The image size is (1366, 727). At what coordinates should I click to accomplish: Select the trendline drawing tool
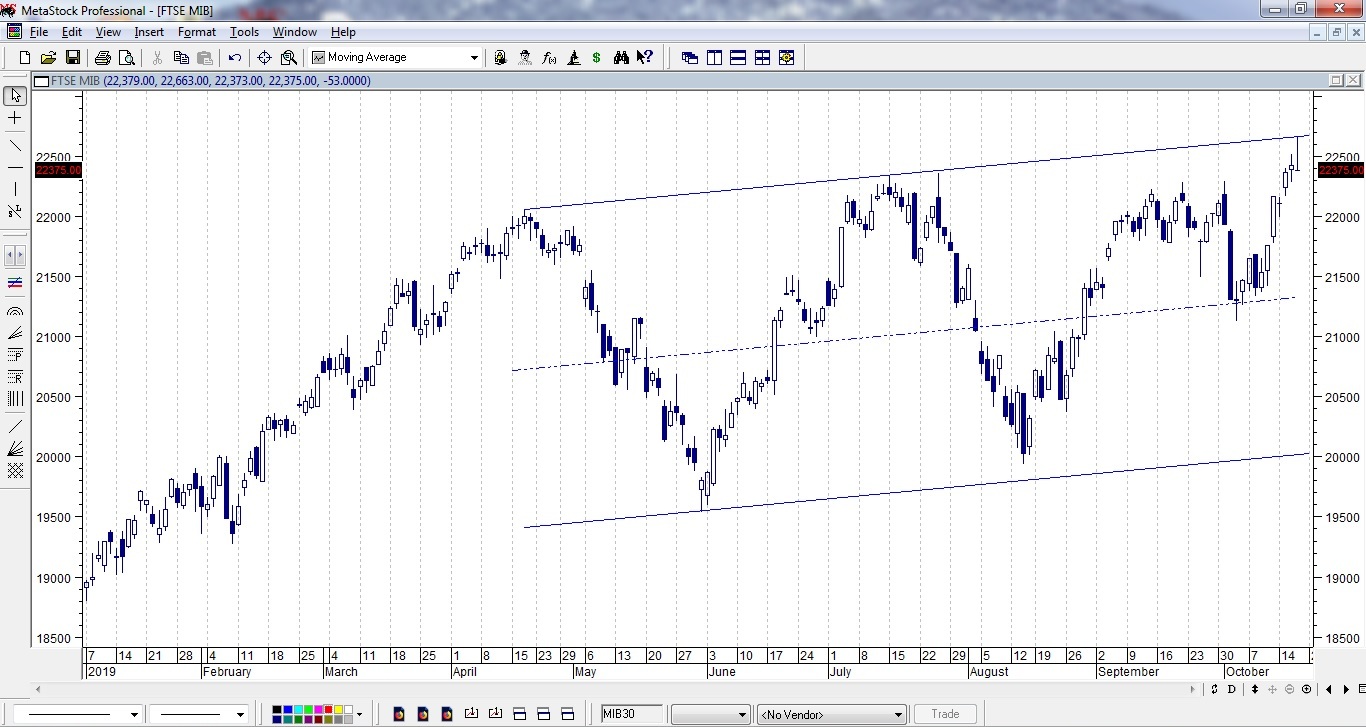click(15, 146)
